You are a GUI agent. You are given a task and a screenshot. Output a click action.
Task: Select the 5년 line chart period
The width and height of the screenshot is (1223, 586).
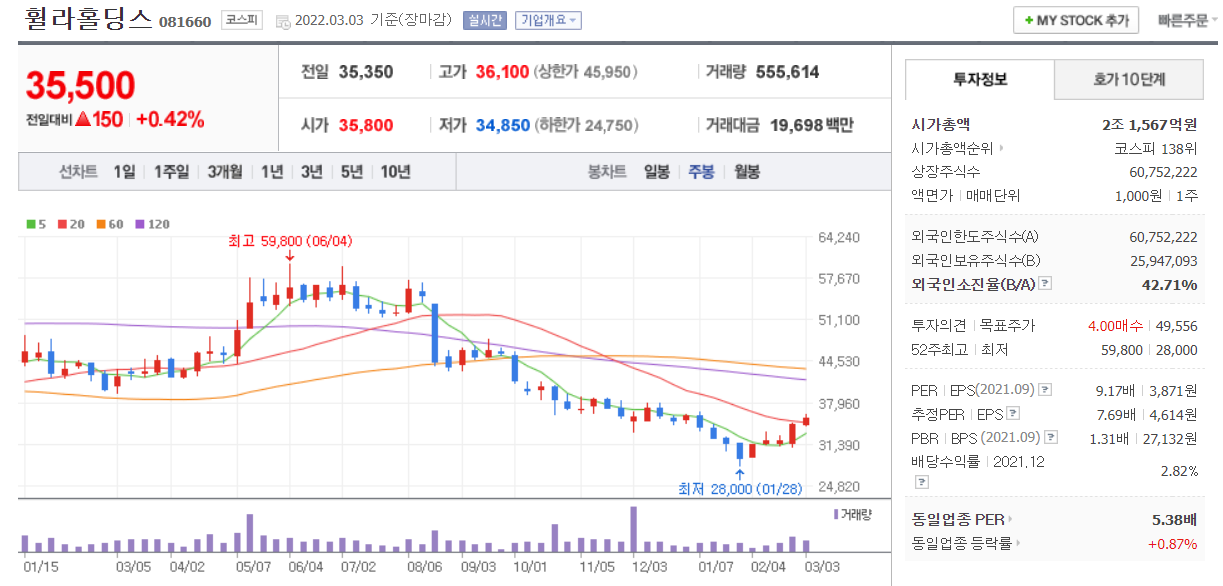tap(351, 171)
